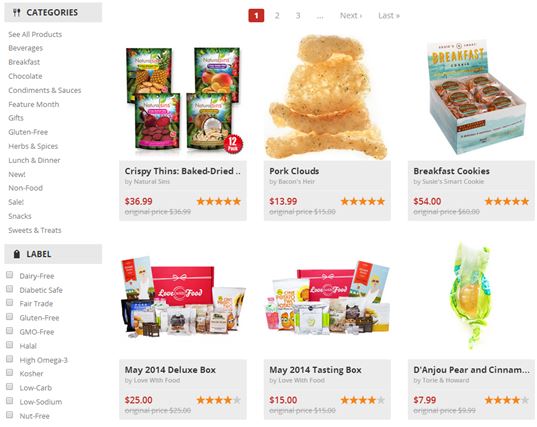Tick the Kosher label checkbox

(x=10, y=373)
